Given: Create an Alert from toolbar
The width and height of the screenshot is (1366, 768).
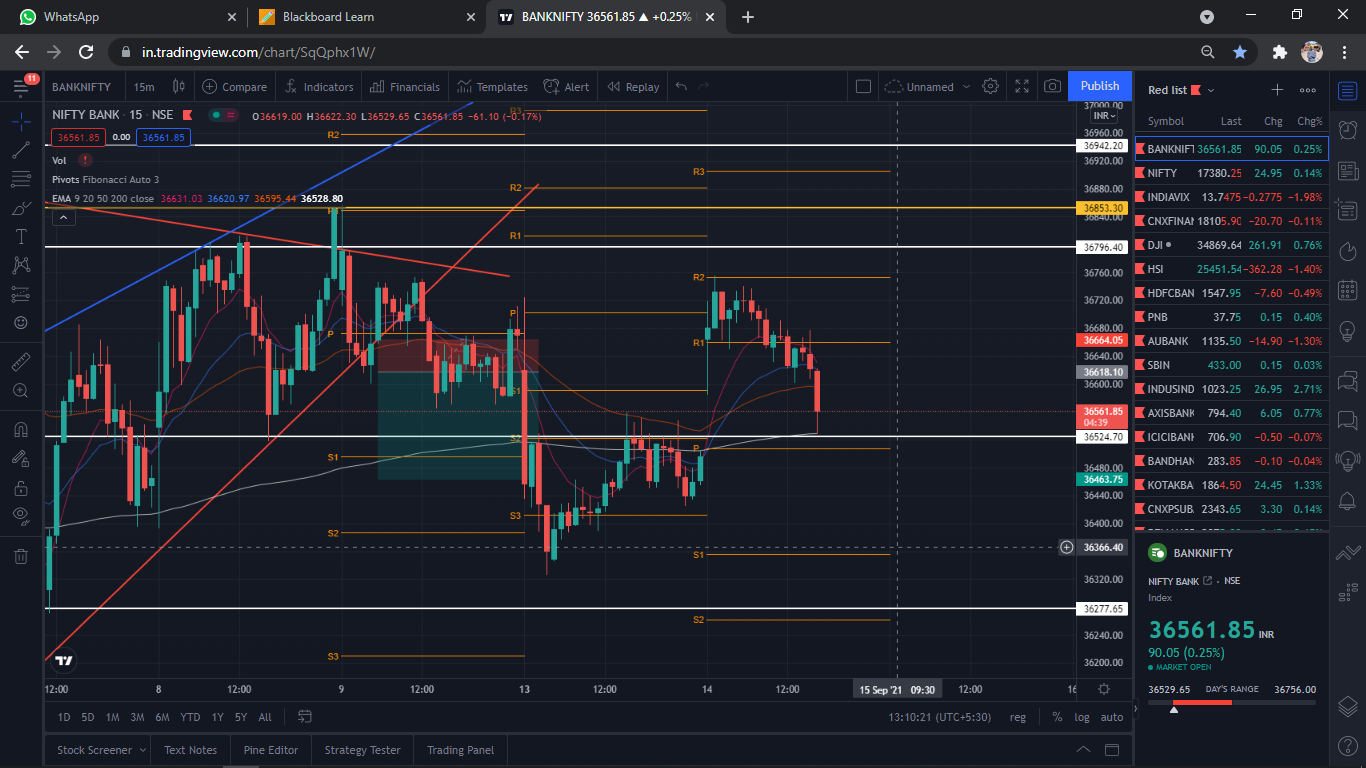Looking at the screenshot, I should pos(567,87).
